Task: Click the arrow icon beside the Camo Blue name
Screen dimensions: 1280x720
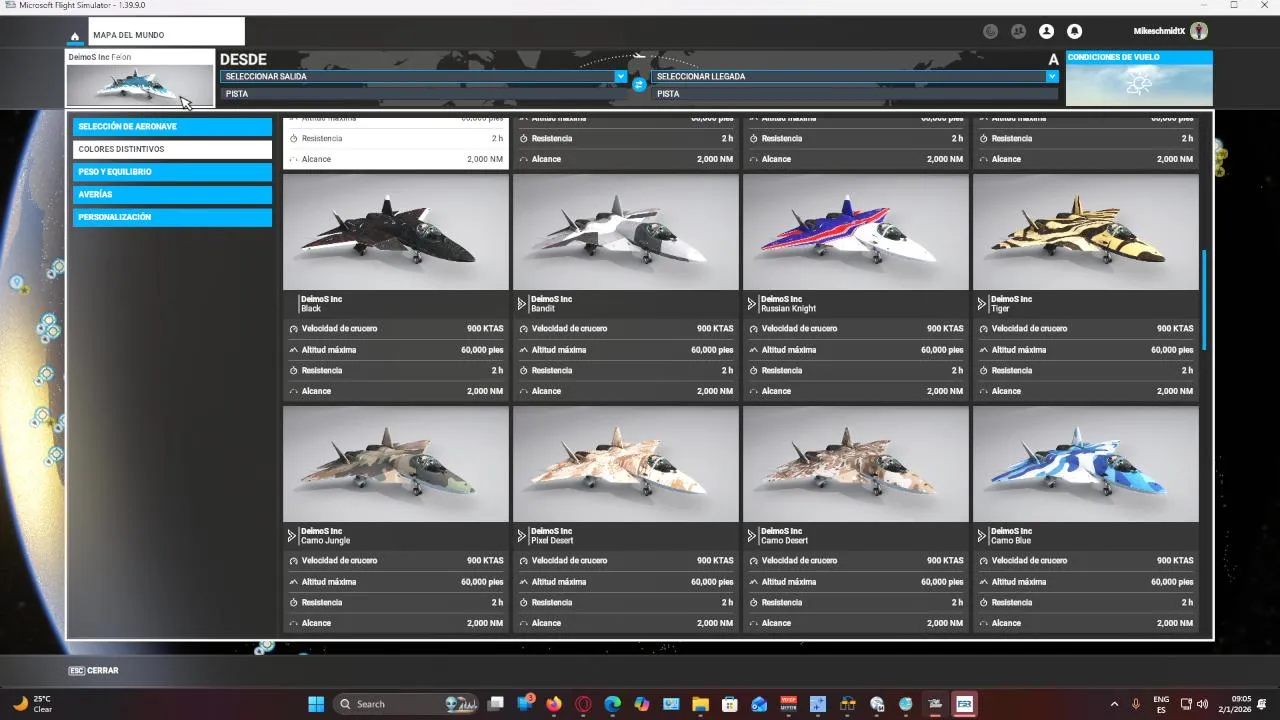Action: click(982, 535)
